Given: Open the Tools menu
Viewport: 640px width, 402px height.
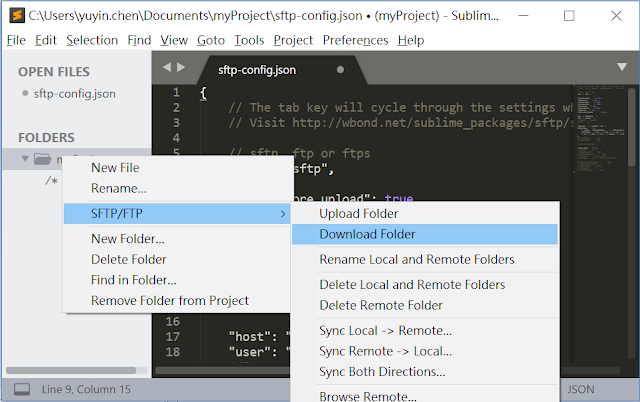Looking at the screenshot, I should (x=249, y=40).
